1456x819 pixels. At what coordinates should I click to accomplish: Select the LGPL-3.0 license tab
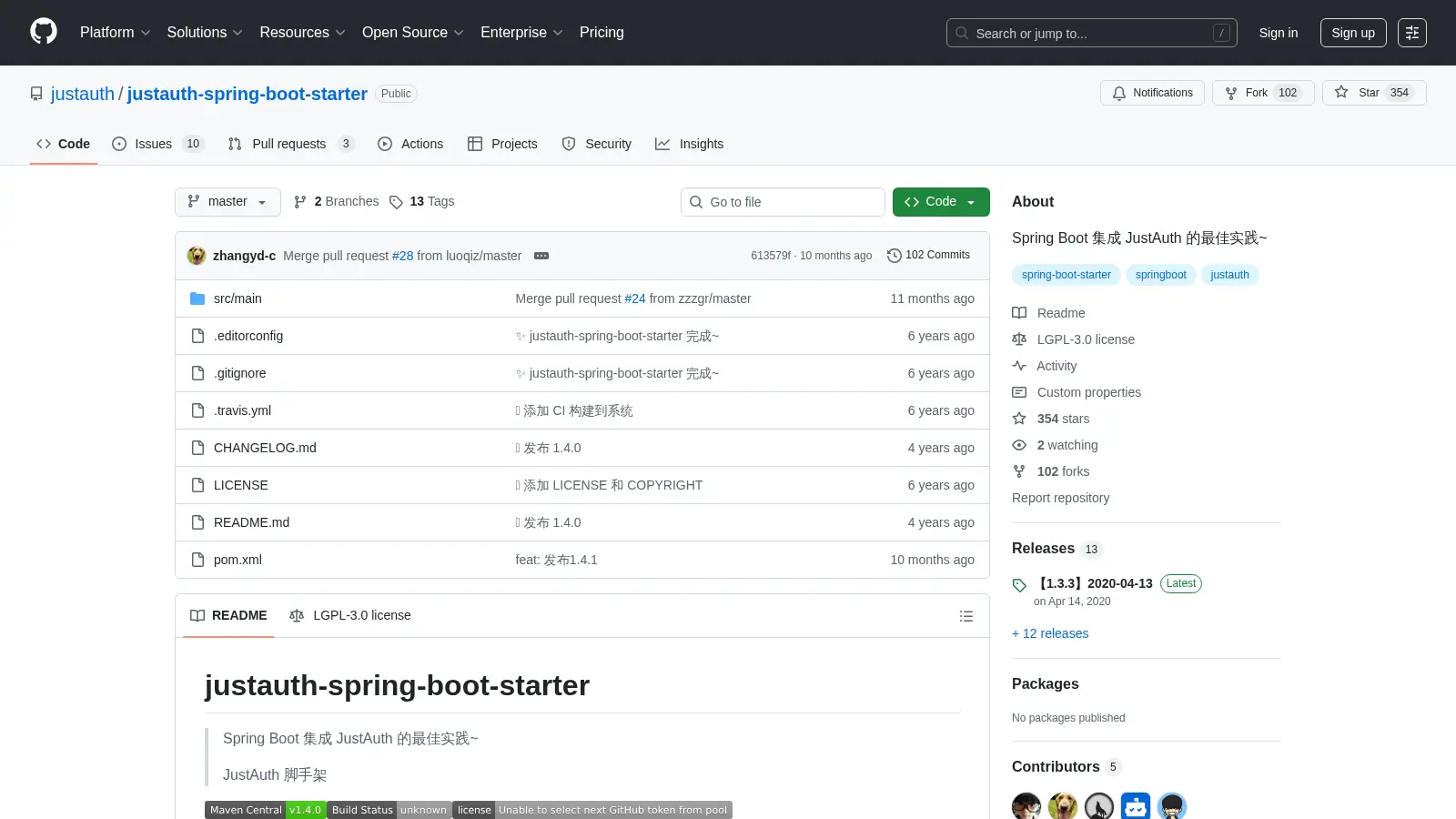coord(350,616)
